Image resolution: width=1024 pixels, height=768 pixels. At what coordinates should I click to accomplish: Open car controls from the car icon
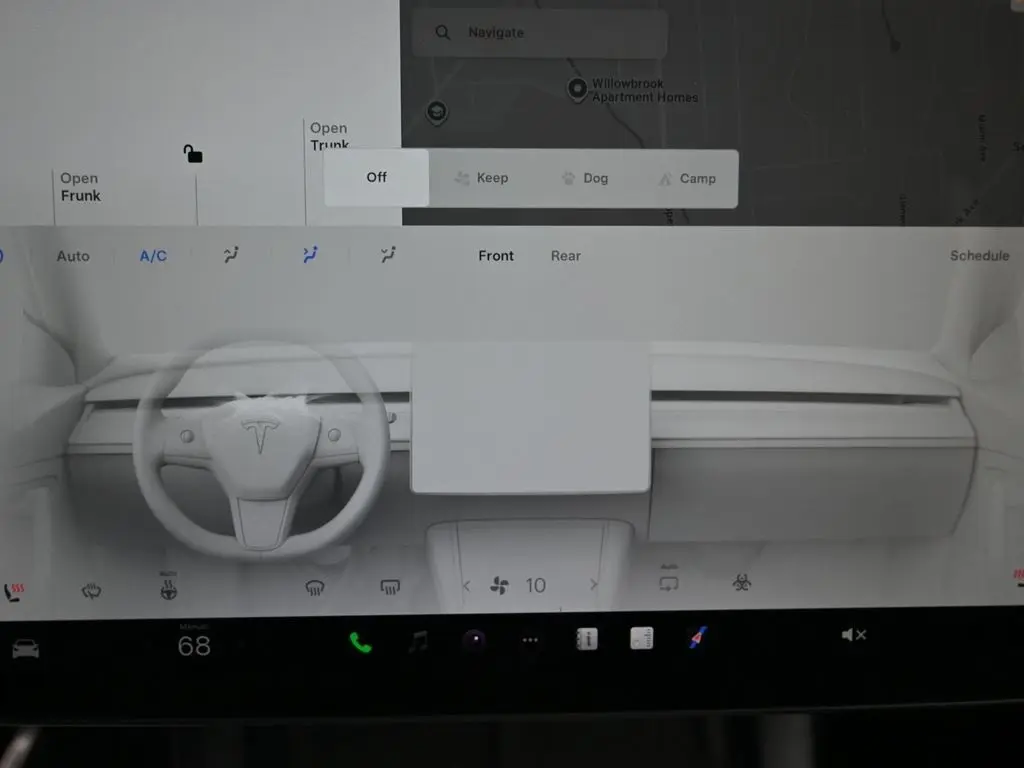pos(25,649)
